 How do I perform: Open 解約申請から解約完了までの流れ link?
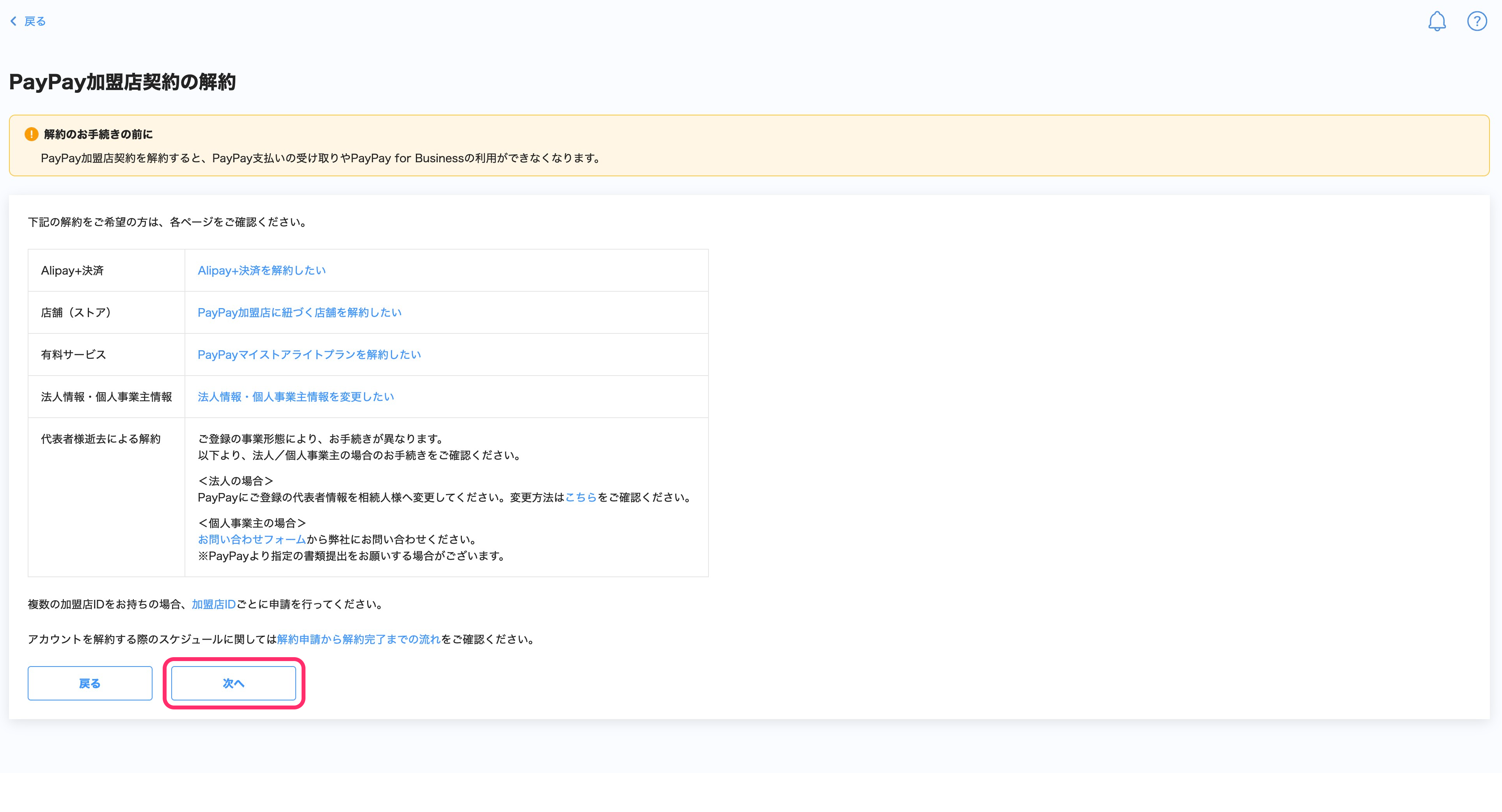click(x=359, y=640)
